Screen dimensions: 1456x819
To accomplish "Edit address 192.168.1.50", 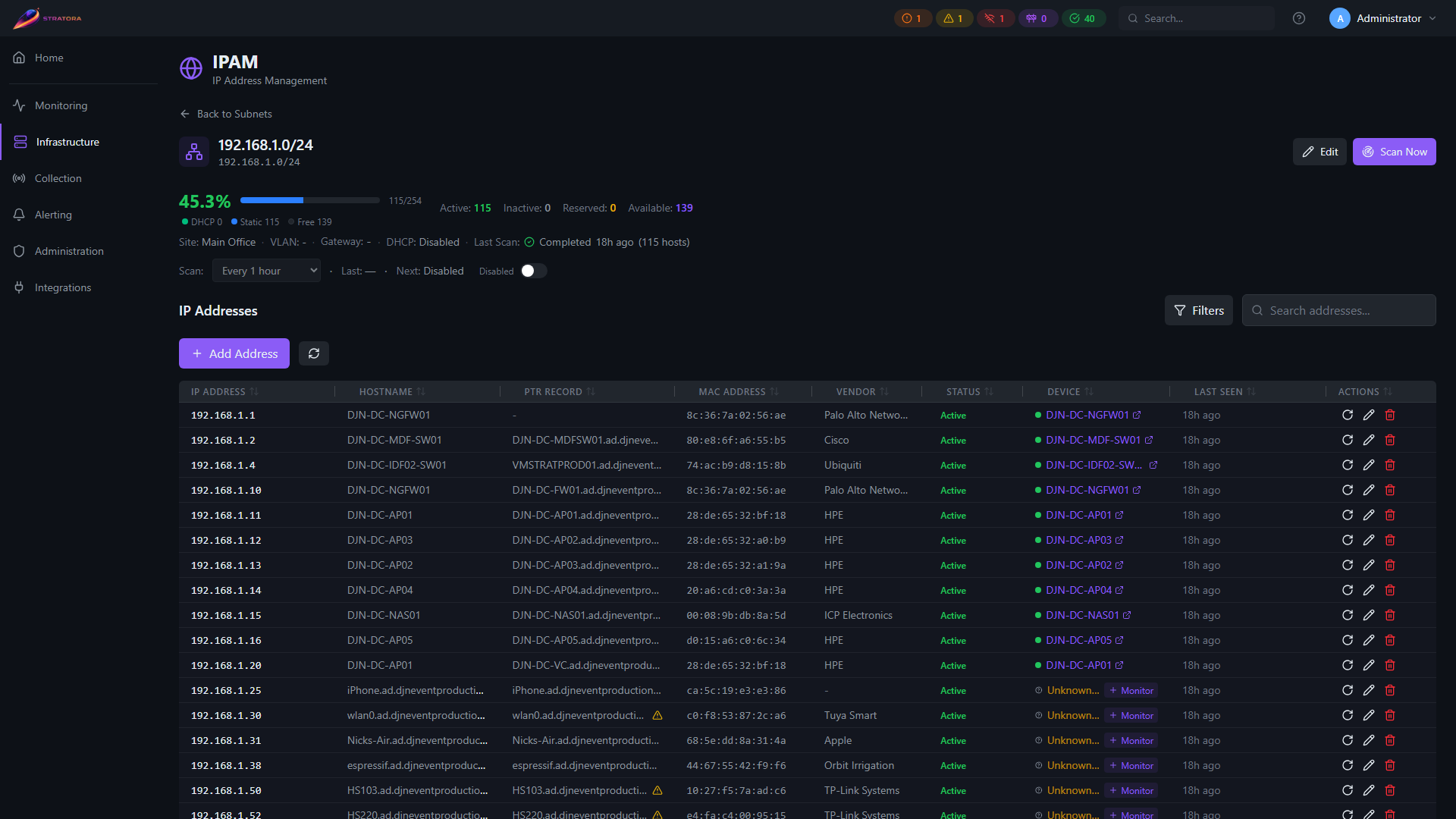I will [x=1369, y=790].
